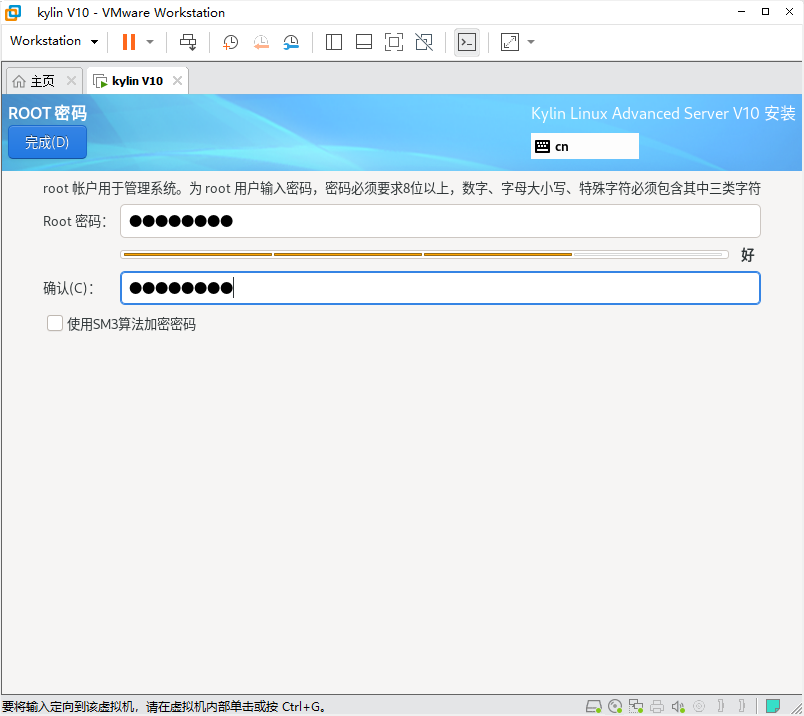Viewport: 804px width, 716px height.
Task: Click the password strength bar
Action: (424, 254)
